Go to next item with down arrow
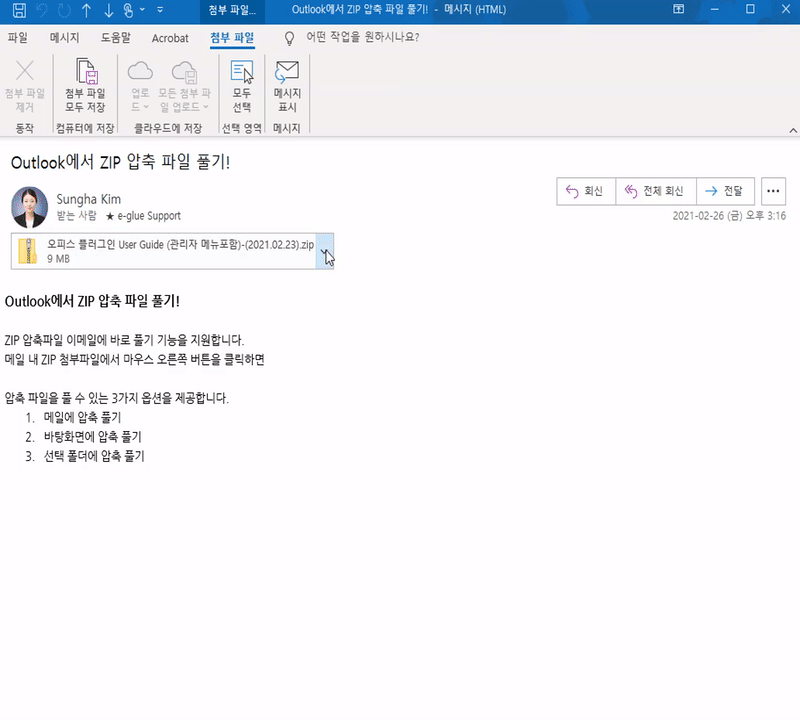 (x=108, y=10)
